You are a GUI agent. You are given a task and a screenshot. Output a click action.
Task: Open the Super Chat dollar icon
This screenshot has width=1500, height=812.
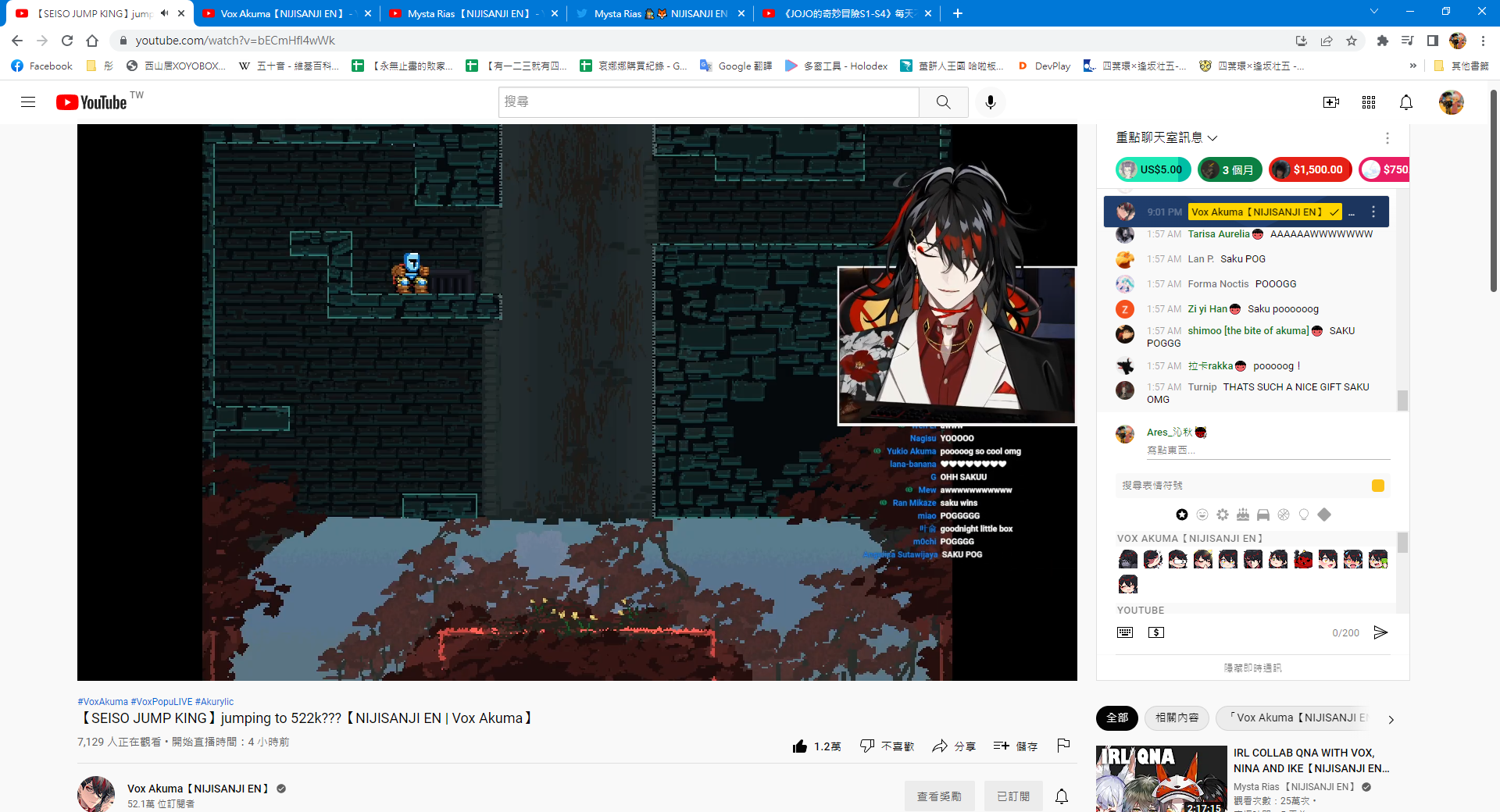(x=1156, y=632)
